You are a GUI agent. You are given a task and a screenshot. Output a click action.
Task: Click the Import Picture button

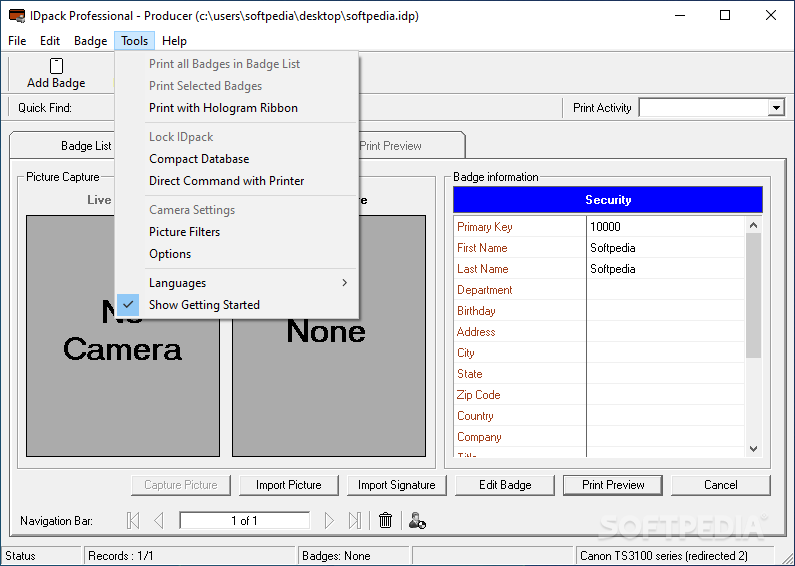pyautogui.click(x=288, y=485)
